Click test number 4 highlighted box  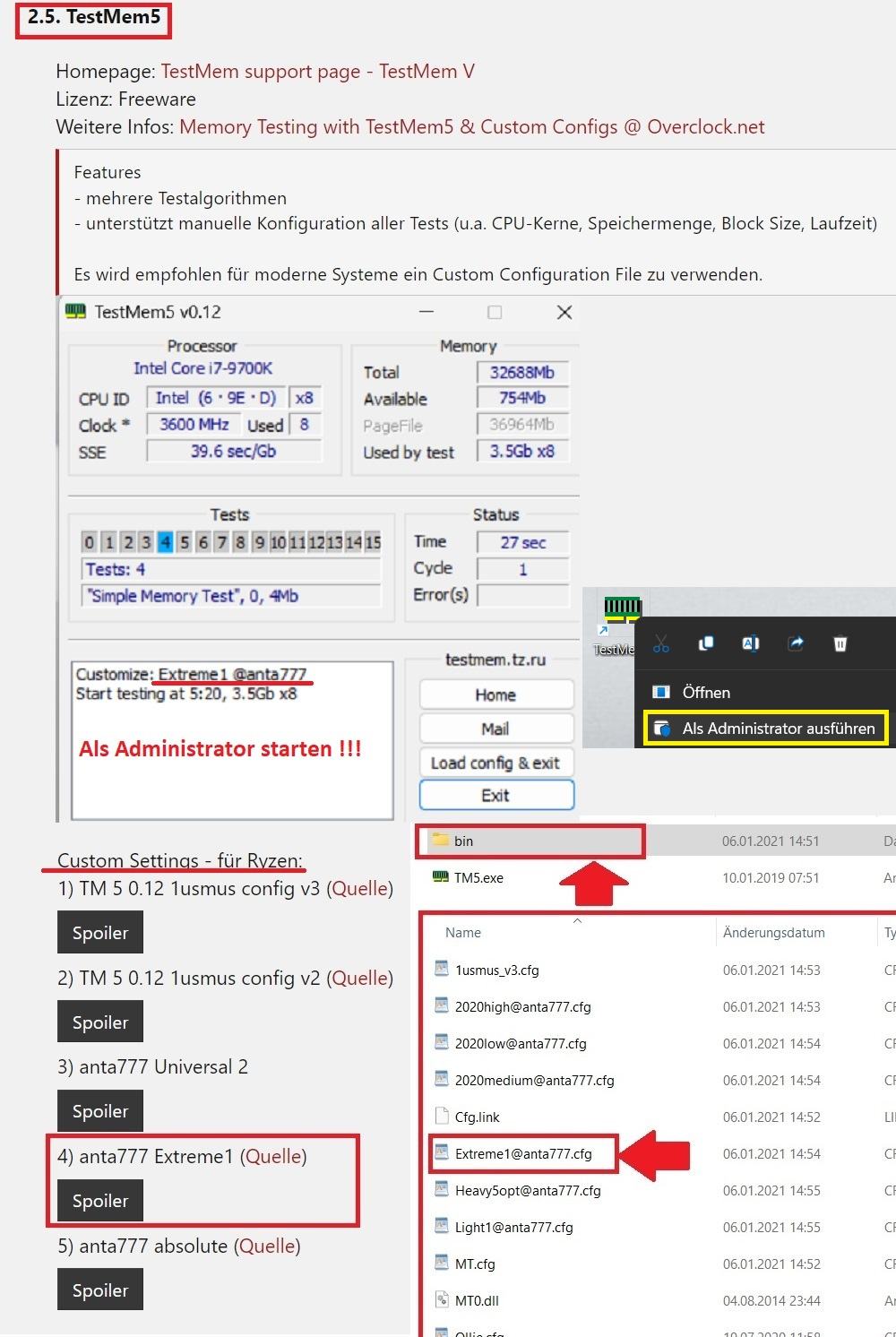coord(165,542)
